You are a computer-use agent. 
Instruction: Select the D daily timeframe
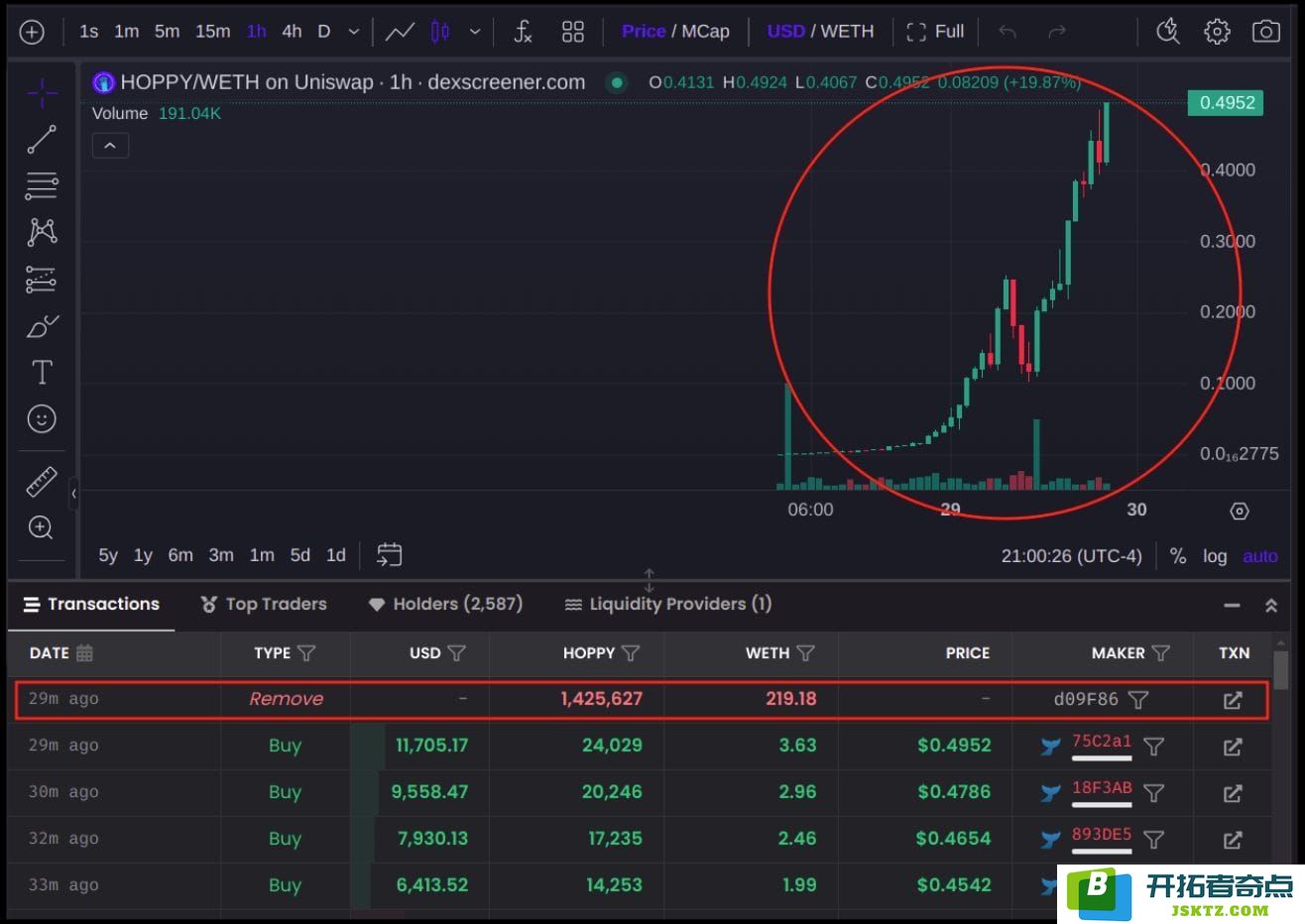323,32
